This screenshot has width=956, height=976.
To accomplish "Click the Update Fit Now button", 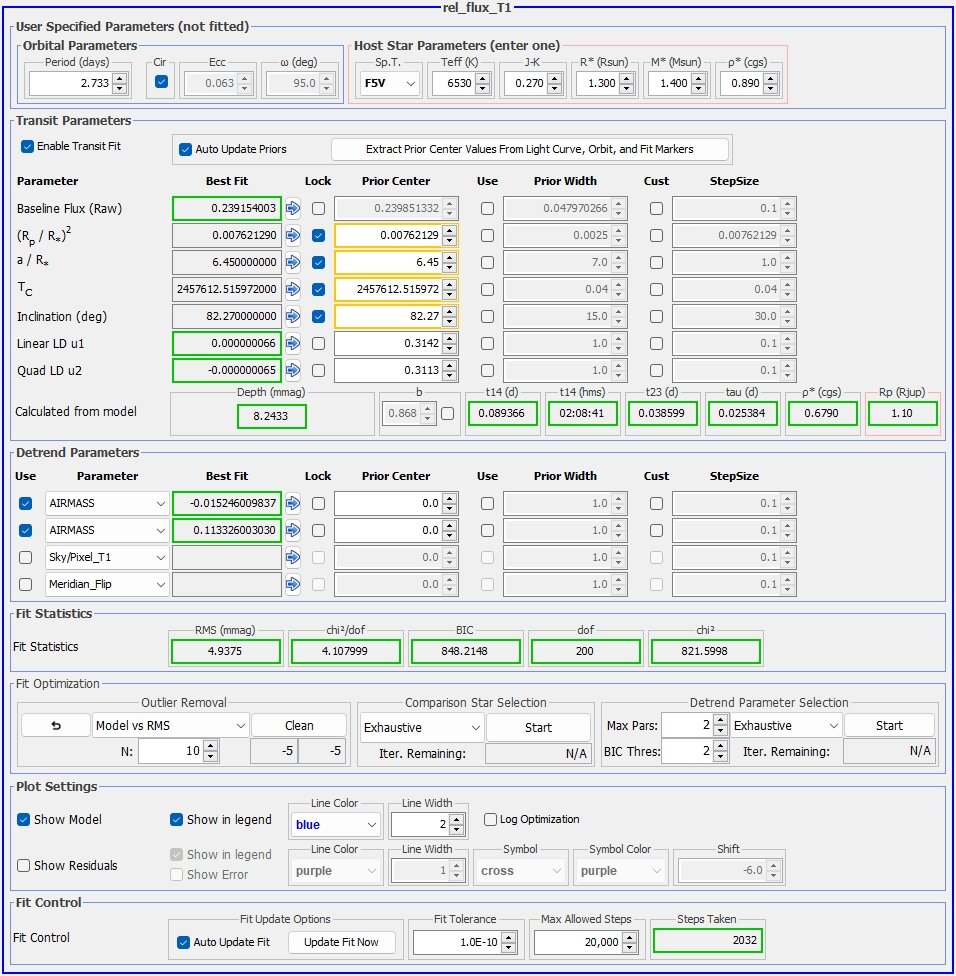I will pyautogui.click(x=342, y=941).
